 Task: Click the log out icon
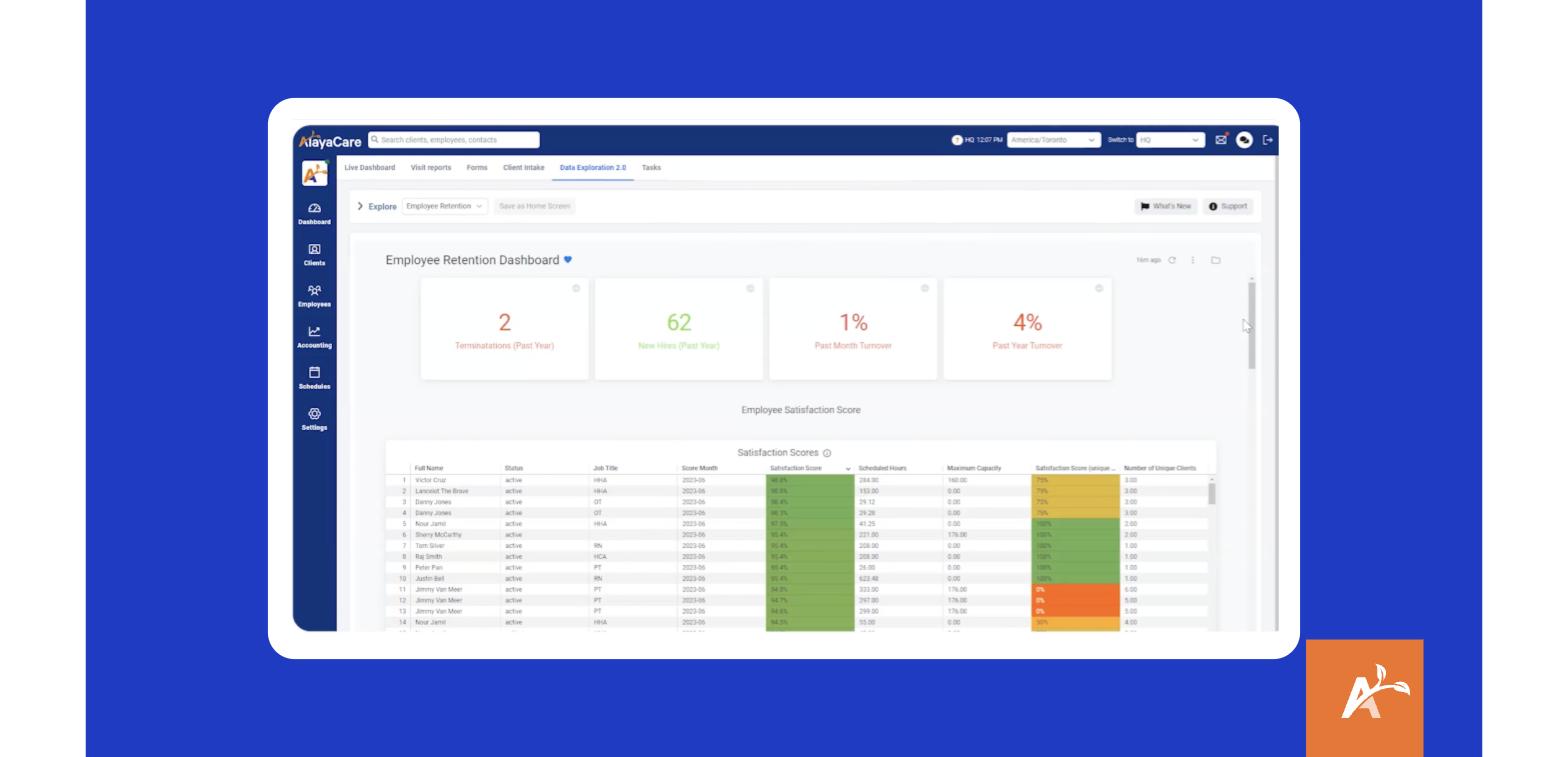1268,140
